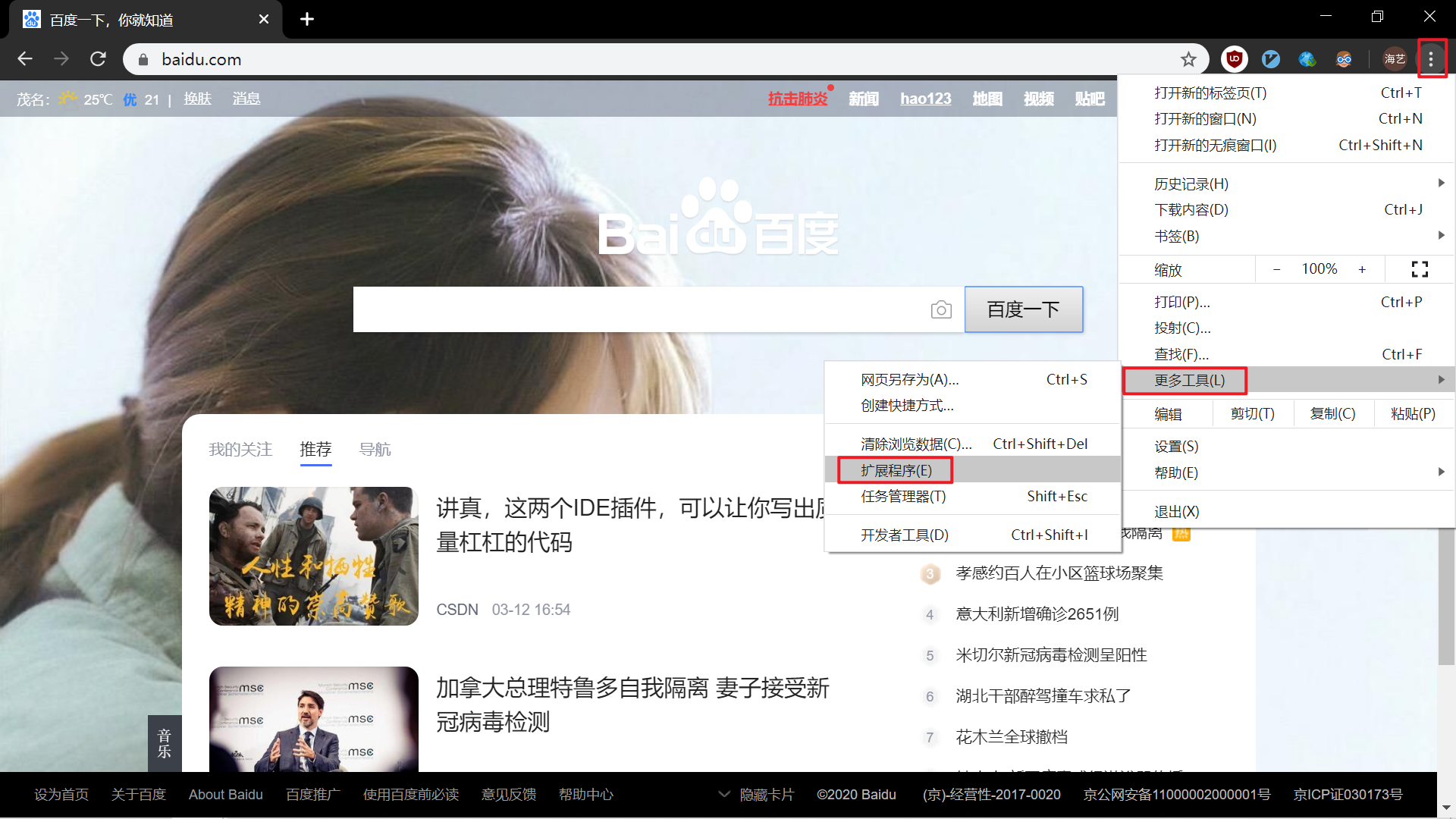
Task: Enter fullscreen via zoom row icon
Action: tap(1420, 269)
